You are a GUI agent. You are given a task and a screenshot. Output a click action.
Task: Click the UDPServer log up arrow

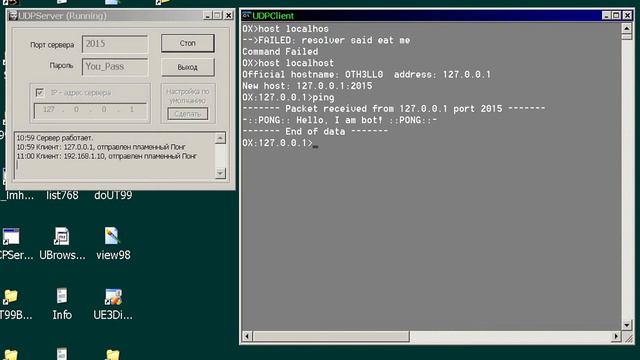click(220, 138)
